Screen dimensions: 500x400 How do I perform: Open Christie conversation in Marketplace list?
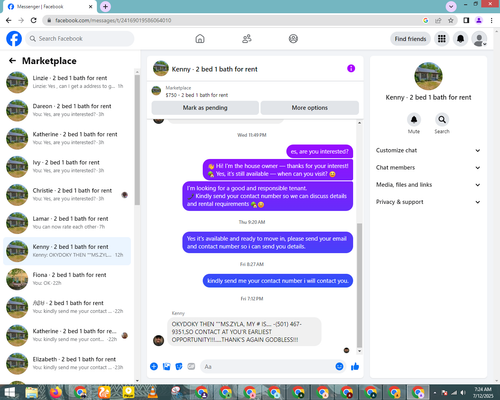click(67, 194)
